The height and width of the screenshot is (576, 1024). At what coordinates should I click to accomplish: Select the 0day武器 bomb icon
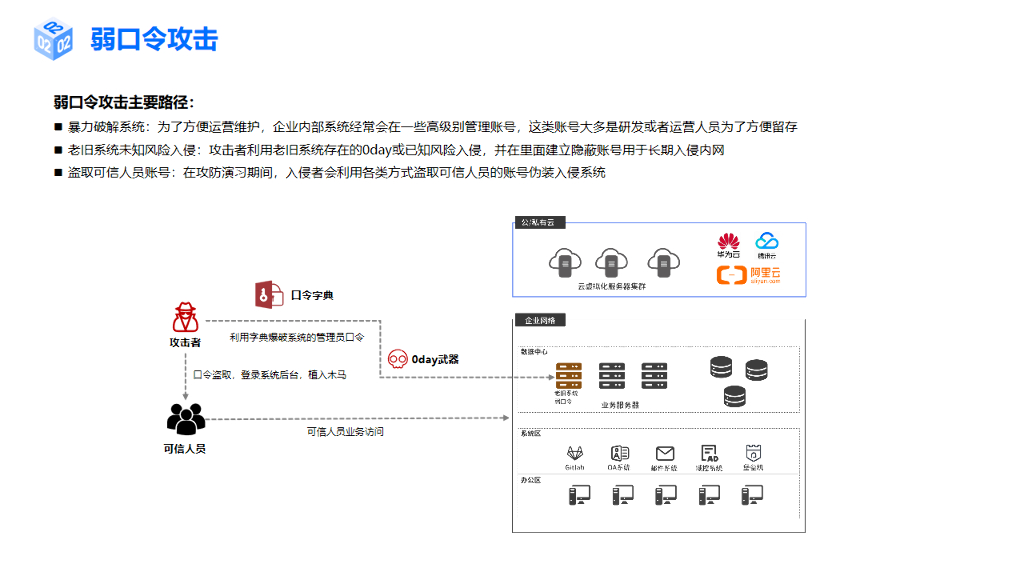[397, 357]
